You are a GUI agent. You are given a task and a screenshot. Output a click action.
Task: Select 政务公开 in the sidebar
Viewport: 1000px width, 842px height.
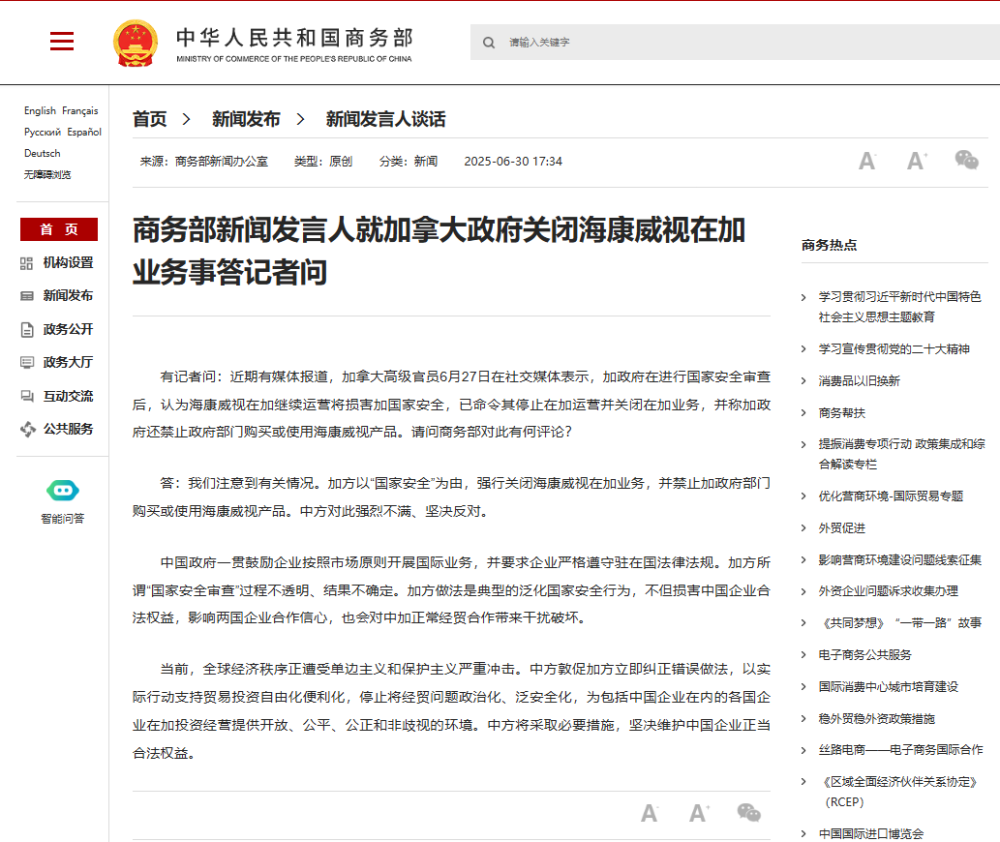pos(67,329)
